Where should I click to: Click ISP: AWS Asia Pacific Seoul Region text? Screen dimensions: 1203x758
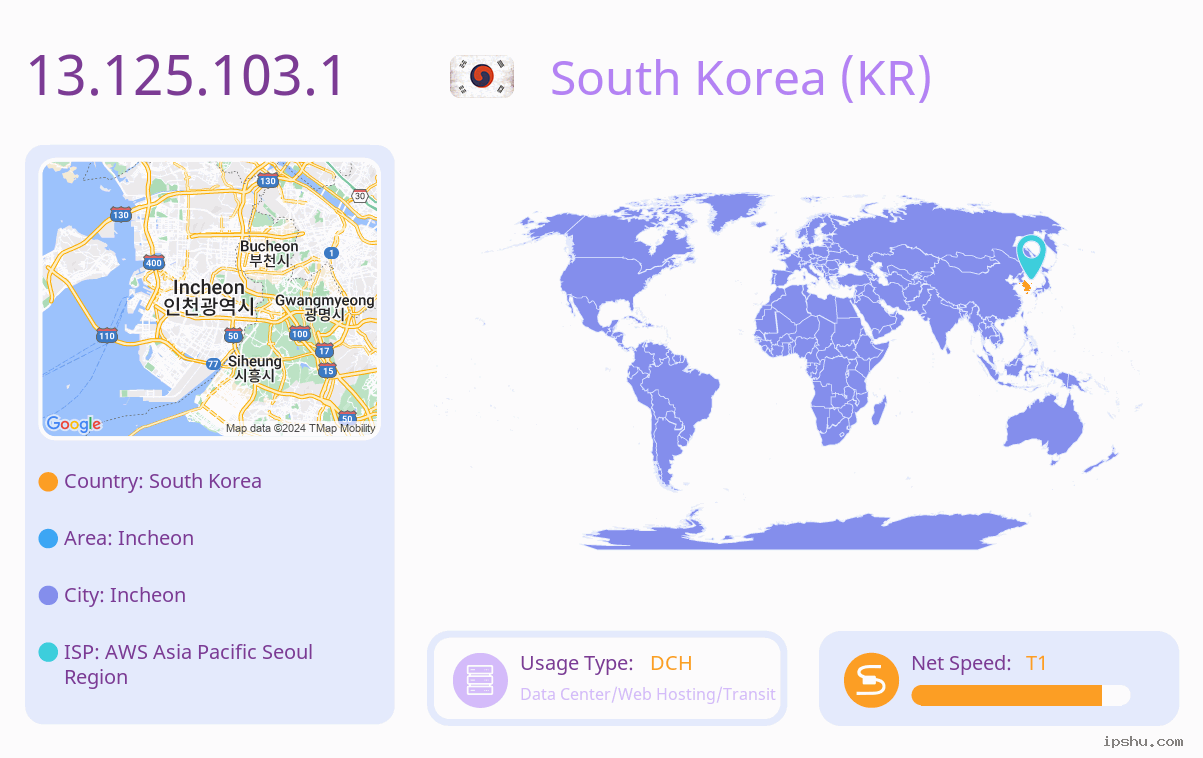[x=188, y=664]
